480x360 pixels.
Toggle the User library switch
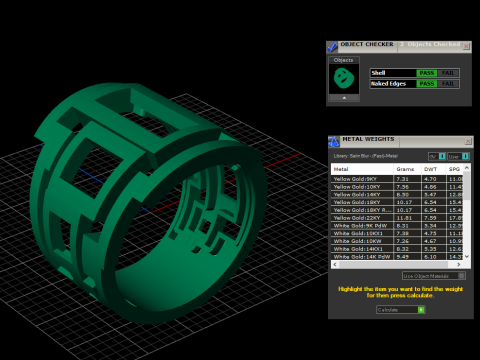click(458, 156)
